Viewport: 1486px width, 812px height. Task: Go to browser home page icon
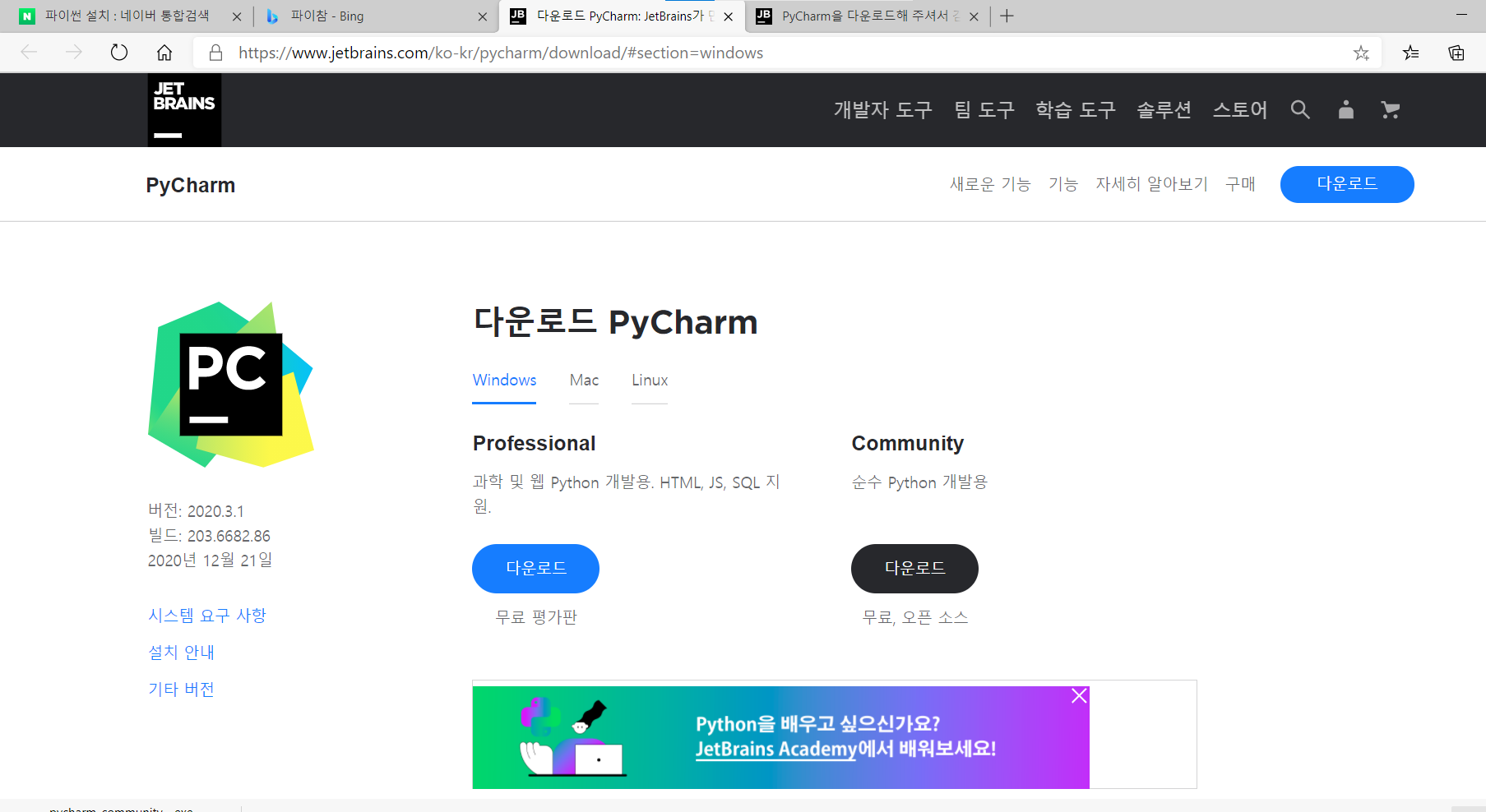point(164,53)
